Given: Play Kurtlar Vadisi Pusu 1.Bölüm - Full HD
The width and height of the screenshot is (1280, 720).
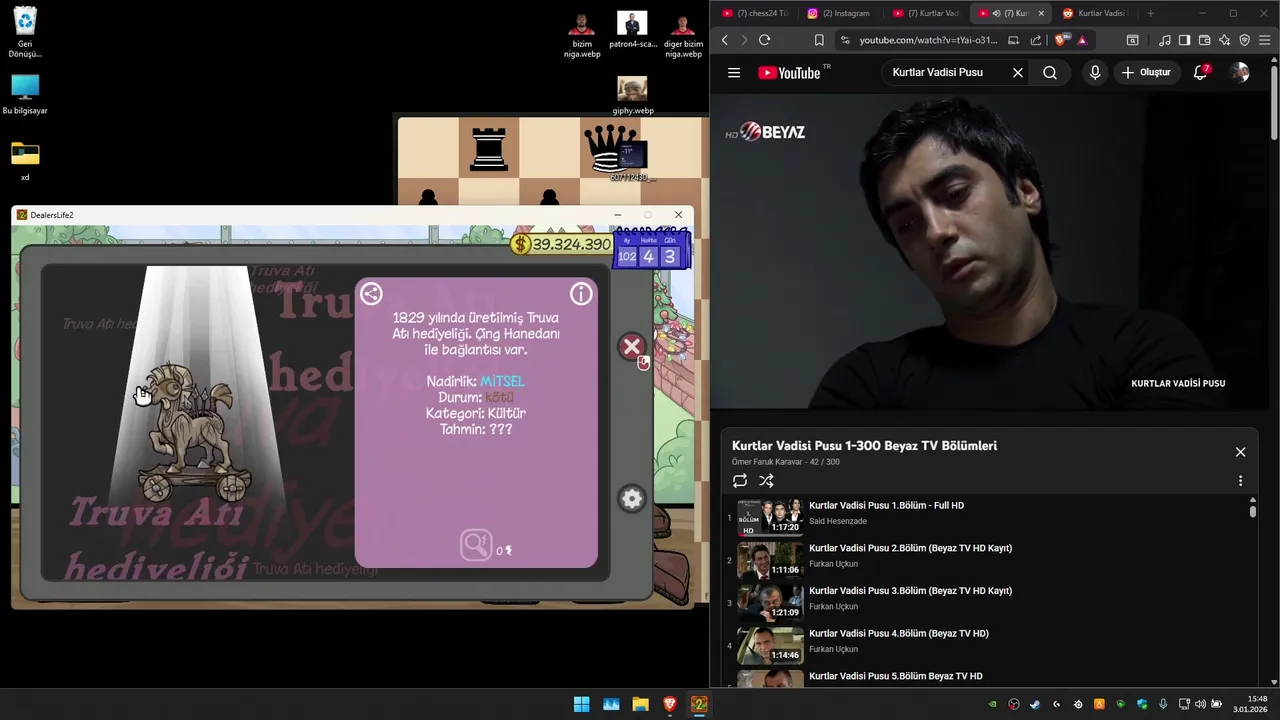Looking at the screenshot, I should tap(886, 505).
